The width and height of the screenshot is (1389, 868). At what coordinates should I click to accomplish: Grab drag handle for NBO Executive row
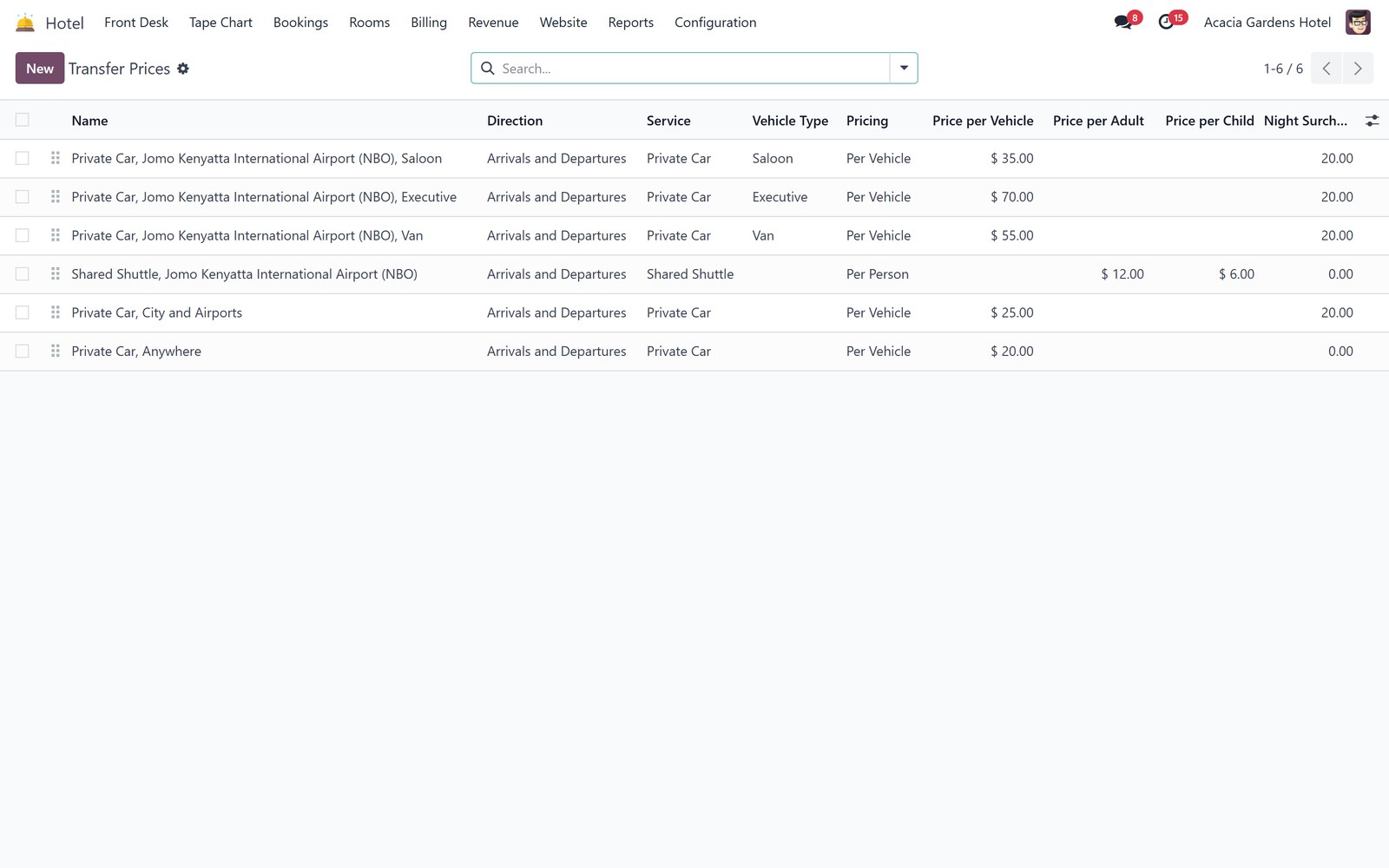56,197
